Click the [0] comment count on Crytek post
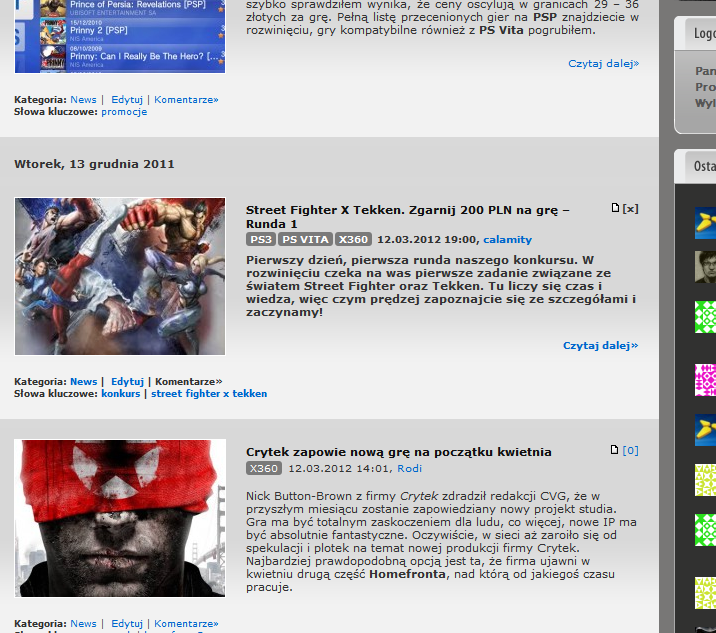This screenshot has width=716, height=633. click(x=630, y=451)
